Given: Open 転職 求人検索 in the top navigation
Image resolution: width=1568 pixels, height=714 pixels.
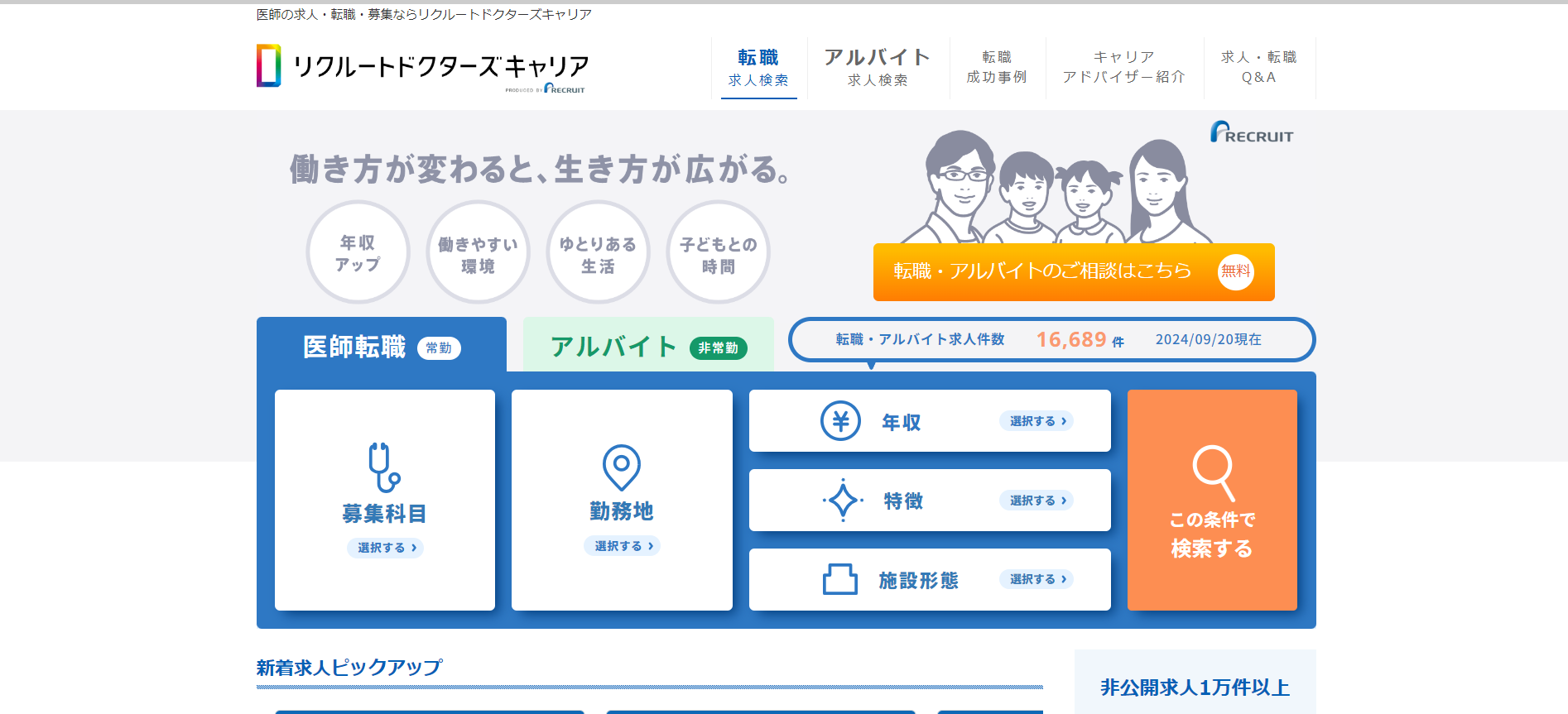Looking at the screenshot, I should coord(758,68).
